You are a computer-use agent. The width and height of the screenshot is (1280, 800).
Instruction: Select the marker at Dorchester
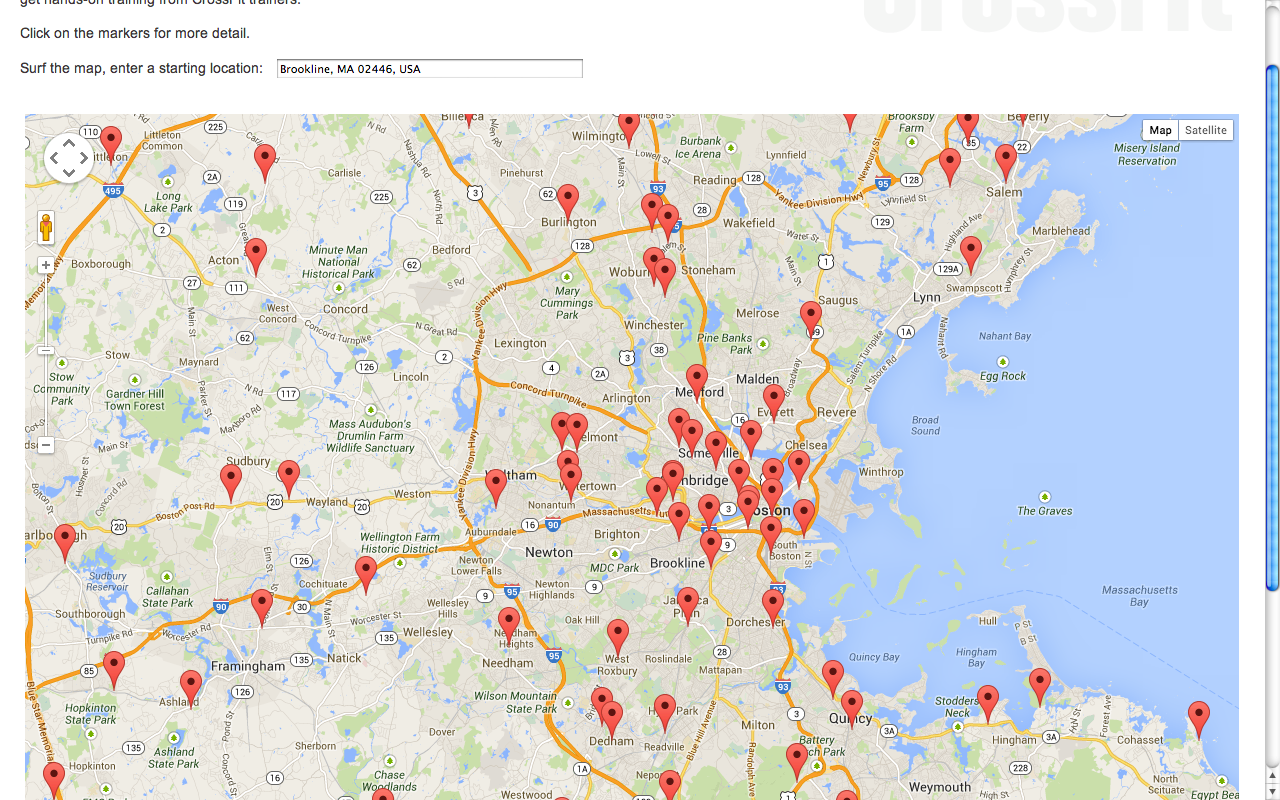tap(773, 609)
